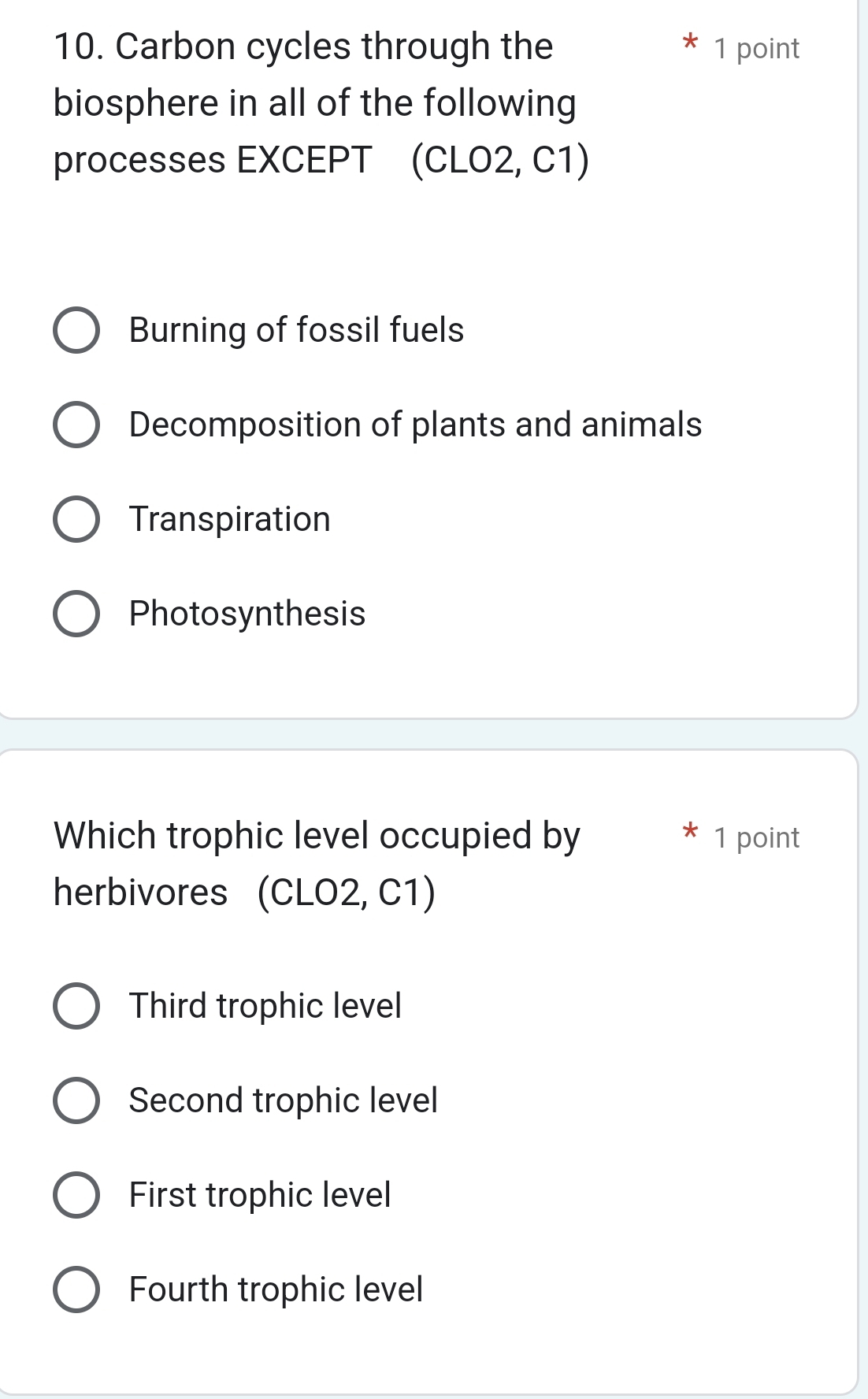Viewport: 868px width, 1399px height.
Task: Choose the 'Second trophic level' radio button
Action: (76, 1100)
